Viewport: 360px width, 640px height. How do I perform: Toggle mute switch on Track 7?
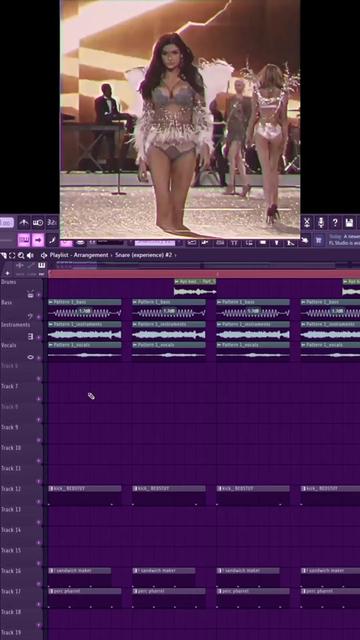(x=39, y=399)
